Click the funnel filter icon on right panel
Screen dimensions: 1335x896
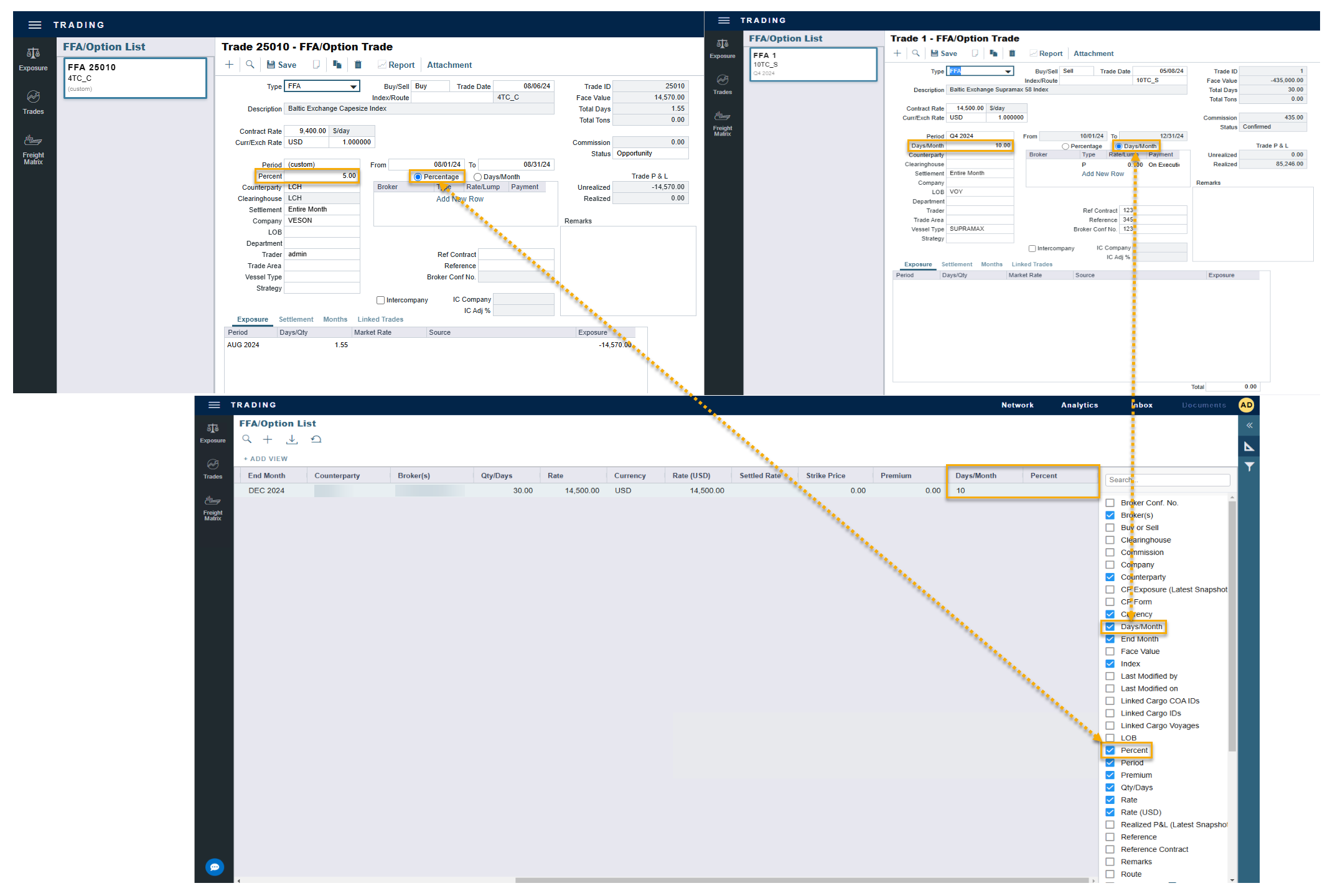[x=1248, y=467]
